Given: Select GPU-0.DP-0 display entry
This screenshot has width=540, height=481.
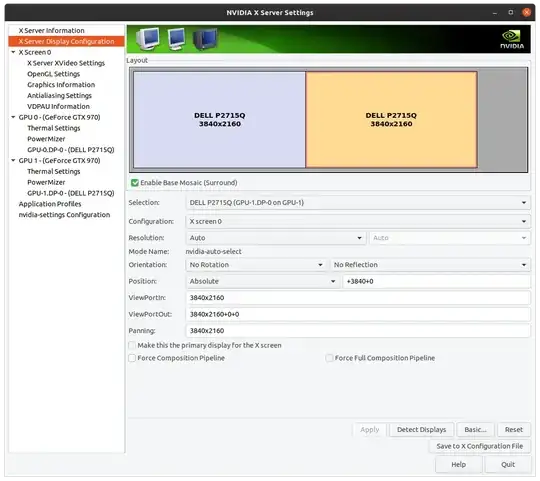Looking at the screenshot, I should [71, 150].
